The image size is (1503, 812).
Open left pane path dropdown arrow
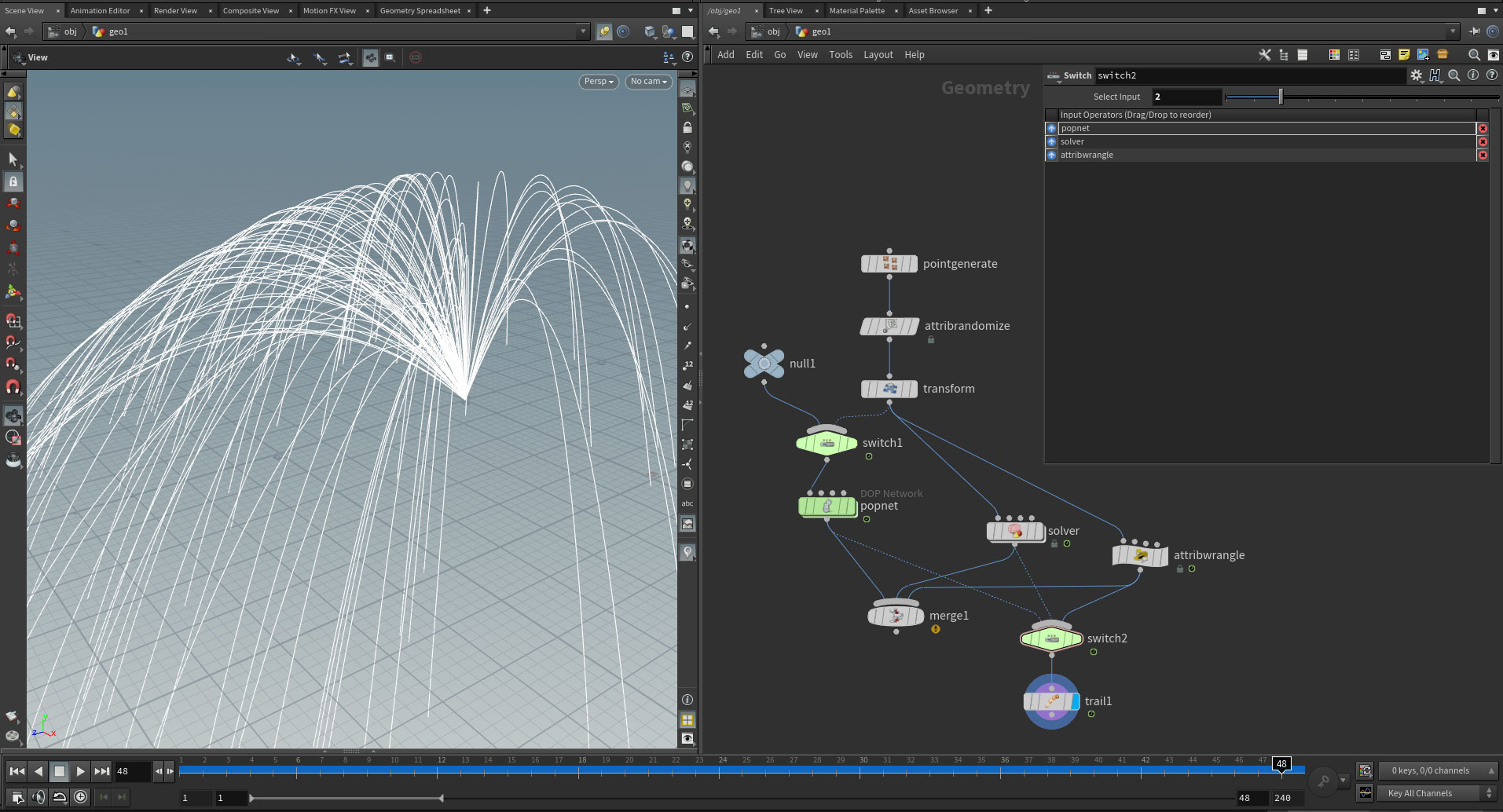click(583, 31)
